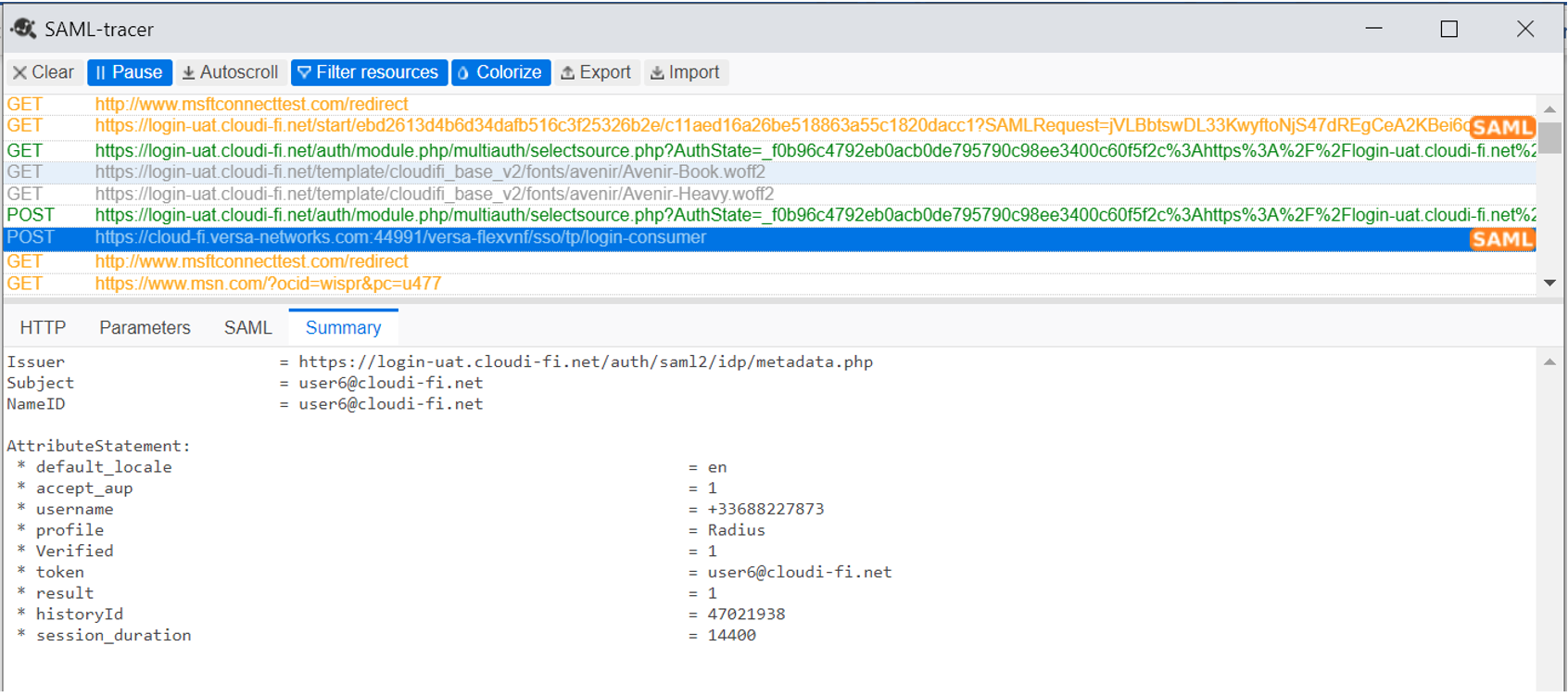The image size is (1568, 697).
Task: Click the accept_aup attribute name
Action: [84, 488]
